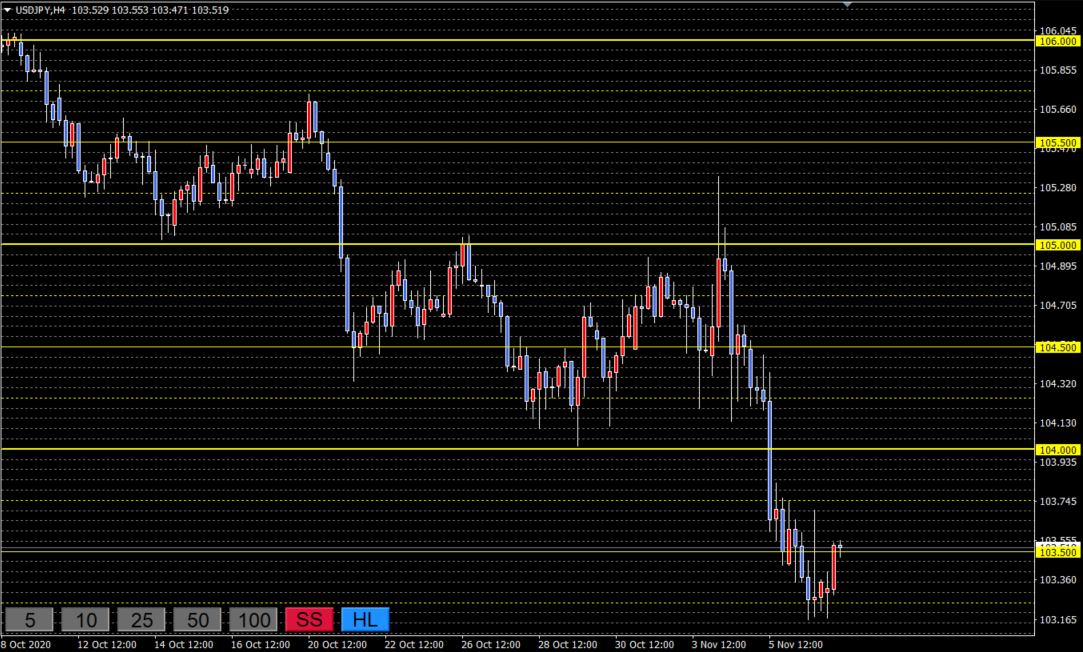Toggle the red SS button
Image resolution: width=1083 pixels, height=652 pixels.
coord(309,620)
